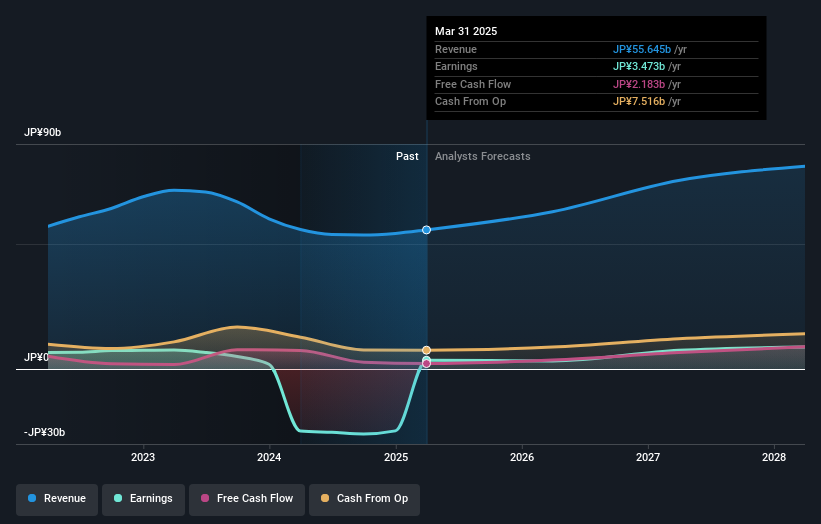Click the 2026 x-axis label

(x=522, y=458)
